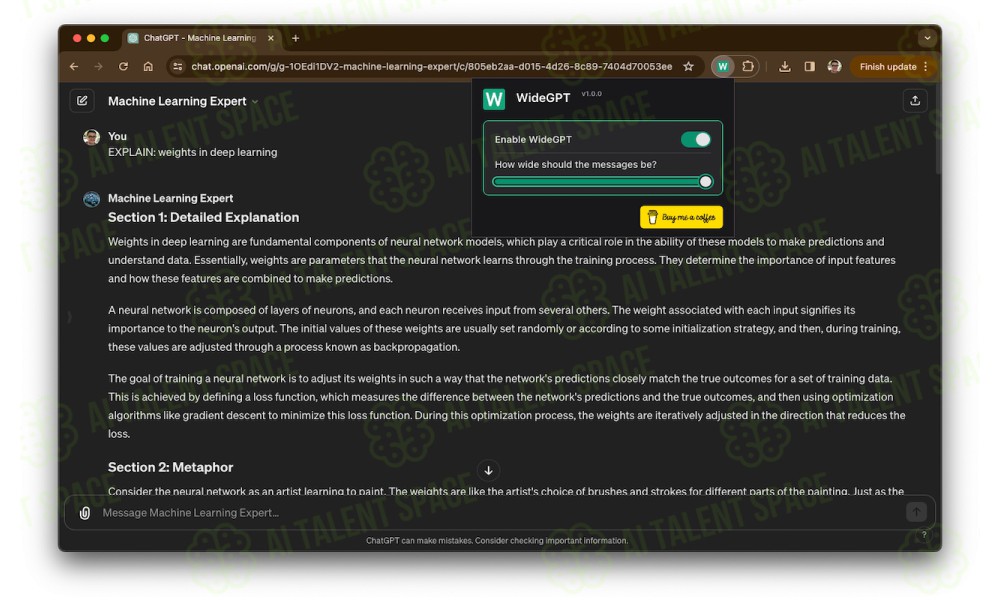Reload the ChatGPT page

point(123,66)
